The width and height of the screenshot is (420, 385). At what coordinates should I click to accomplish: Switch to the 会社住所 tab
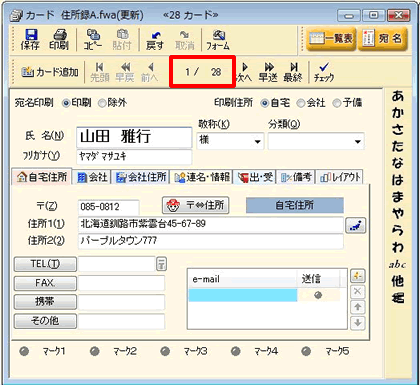point(141,177)
